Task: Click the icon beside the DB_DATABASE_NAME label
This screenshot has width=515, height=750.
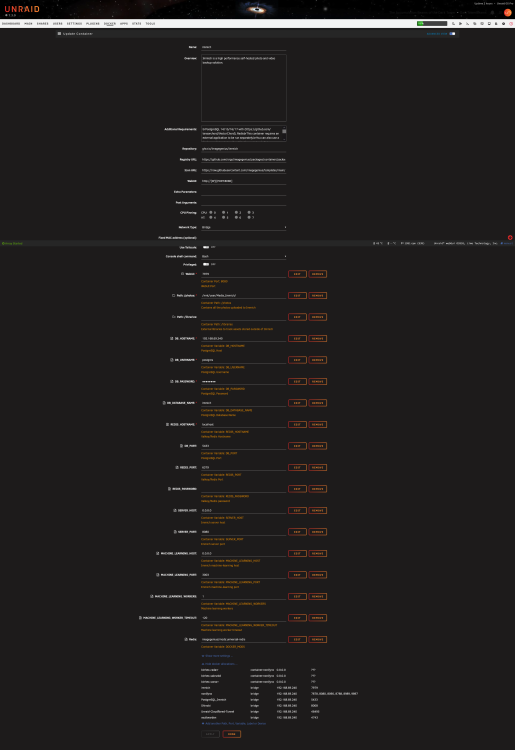Action: point(164,403)
